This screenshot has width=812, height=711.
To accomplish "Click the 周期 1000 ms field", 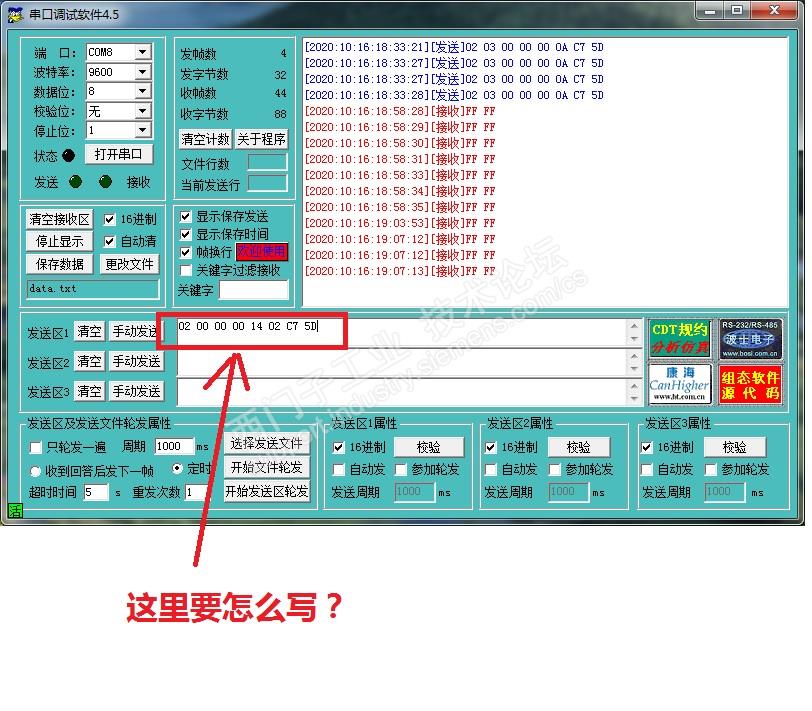I will coord(174,446).
